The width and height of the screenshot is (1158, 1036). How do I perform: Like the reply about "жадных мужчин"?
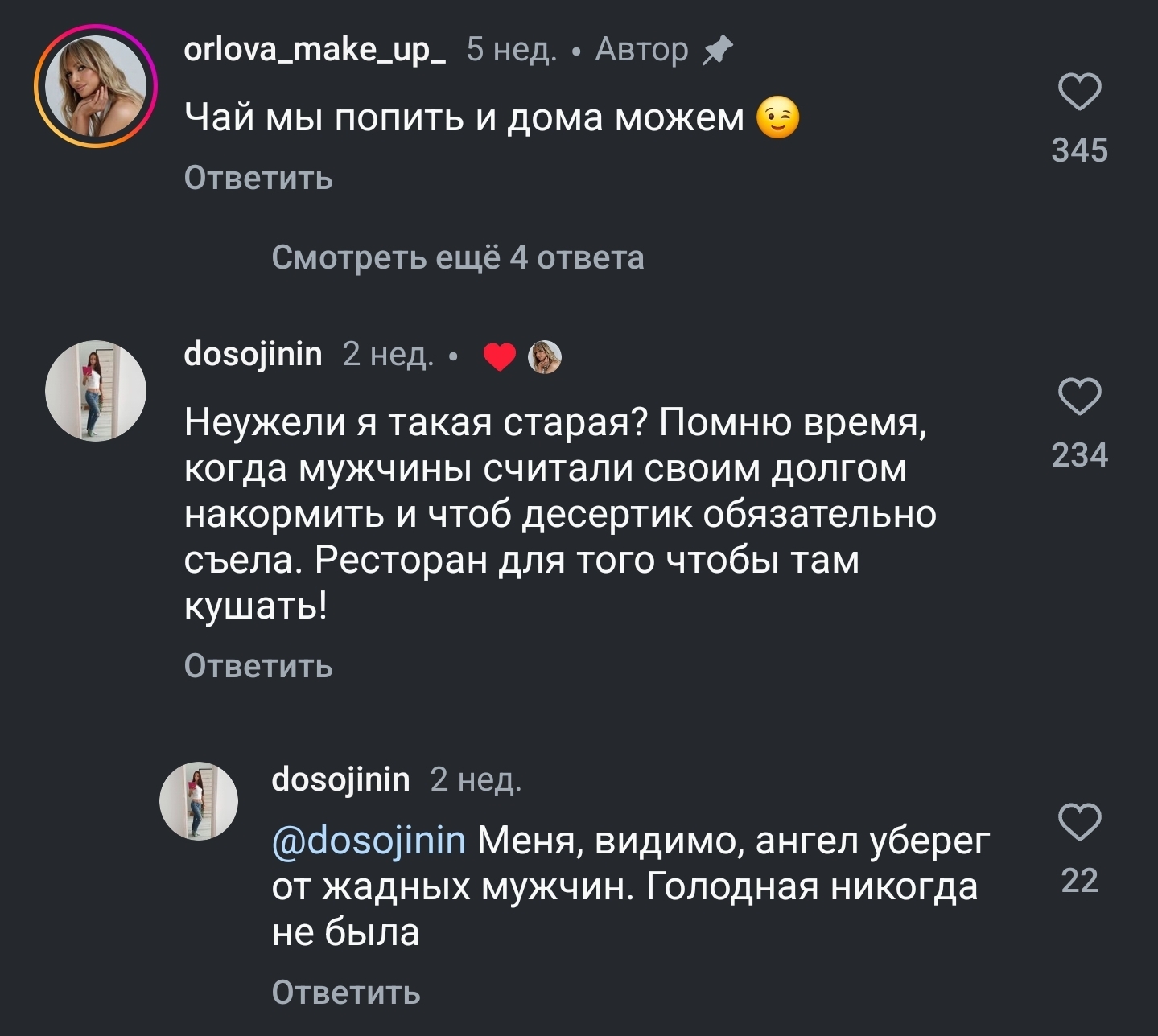(1079, 822)
